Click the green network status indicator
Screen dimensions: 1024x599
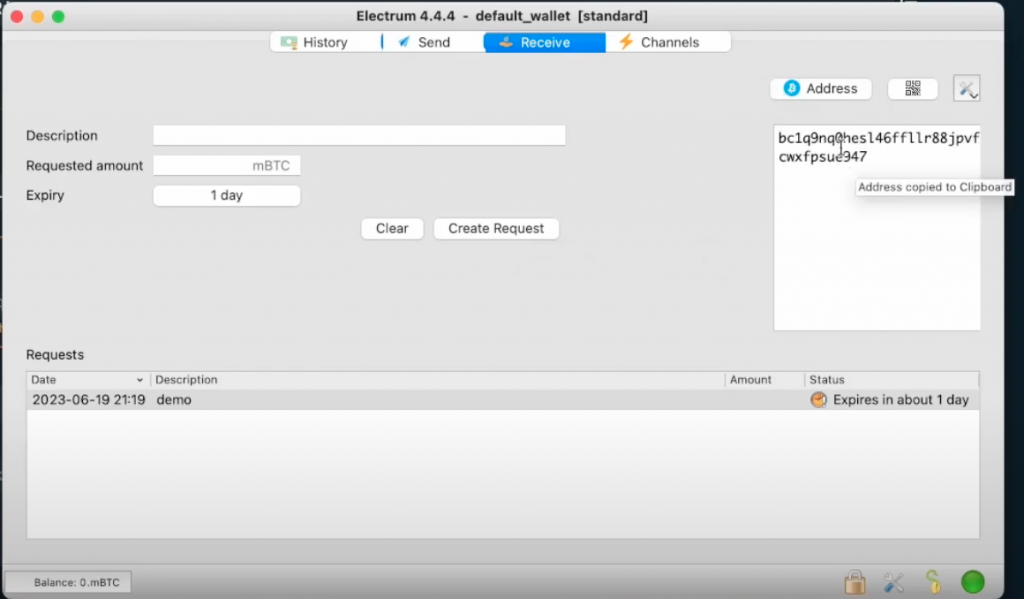[972, 581]
